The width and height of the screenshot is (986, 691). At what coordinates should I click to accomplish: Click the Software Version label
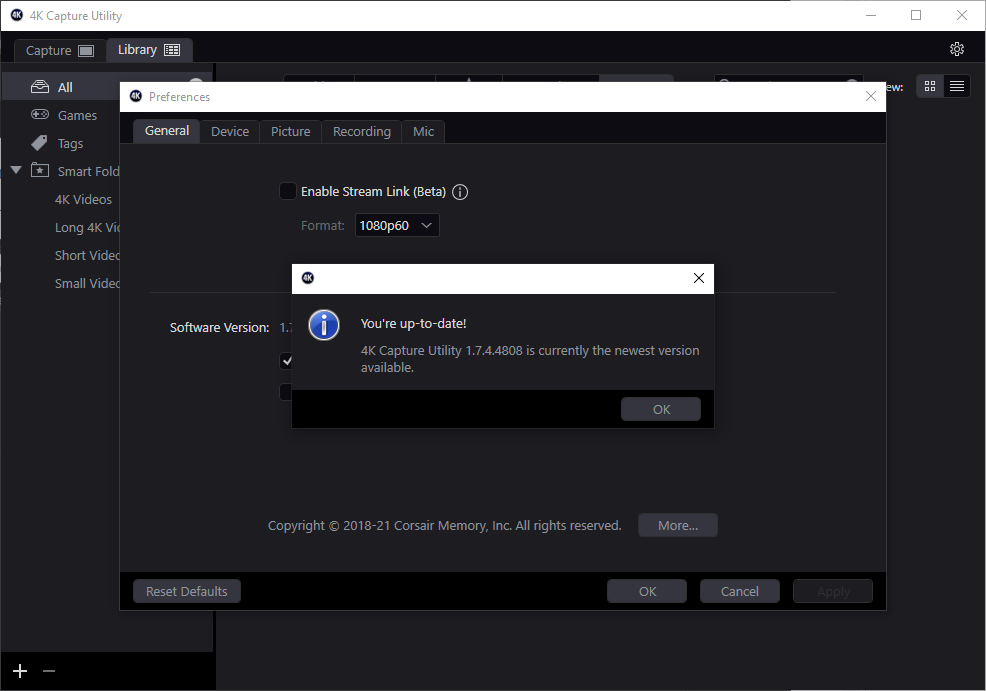click(x=219, y=328)
